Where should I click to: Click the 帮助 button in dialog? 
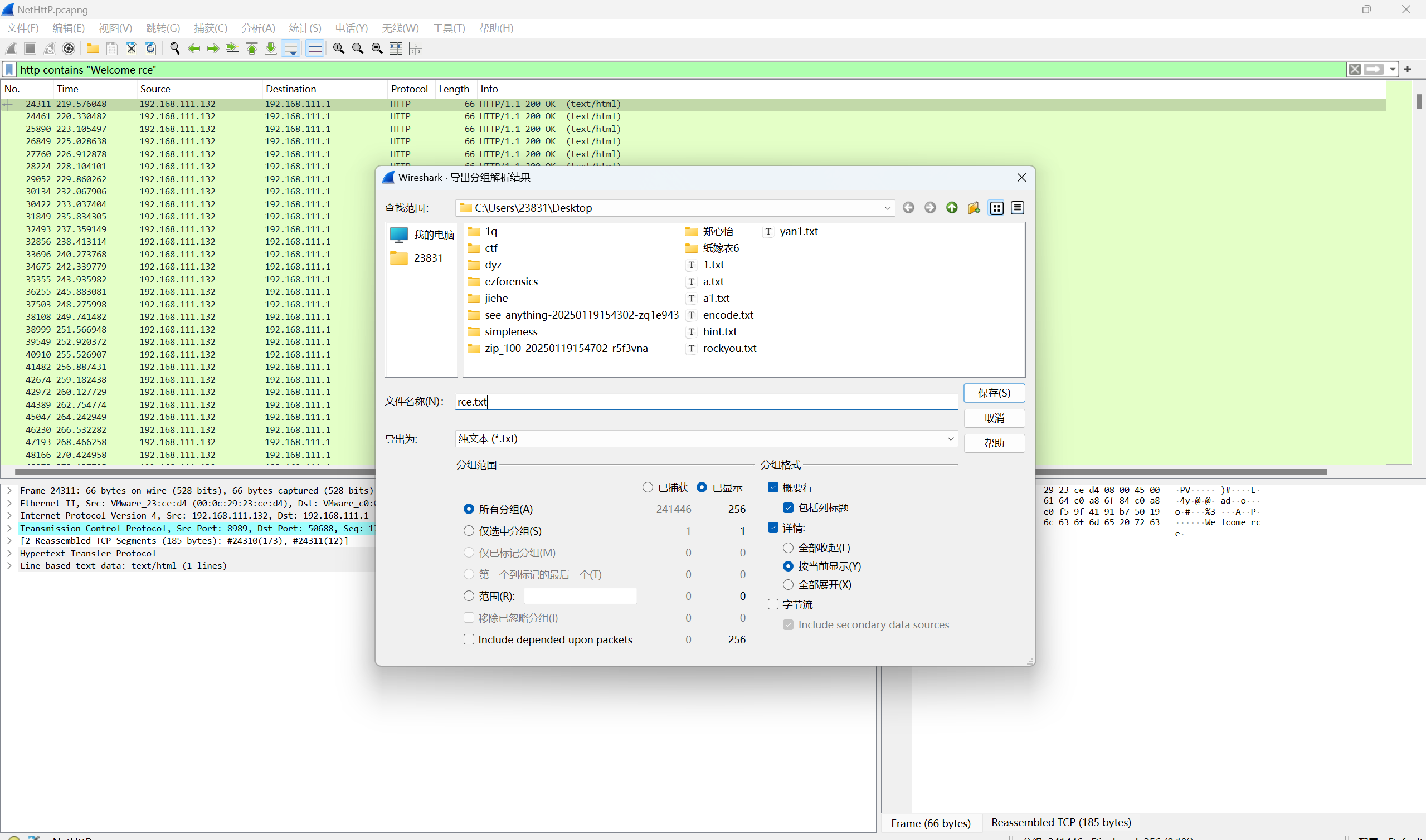[994, 443]
